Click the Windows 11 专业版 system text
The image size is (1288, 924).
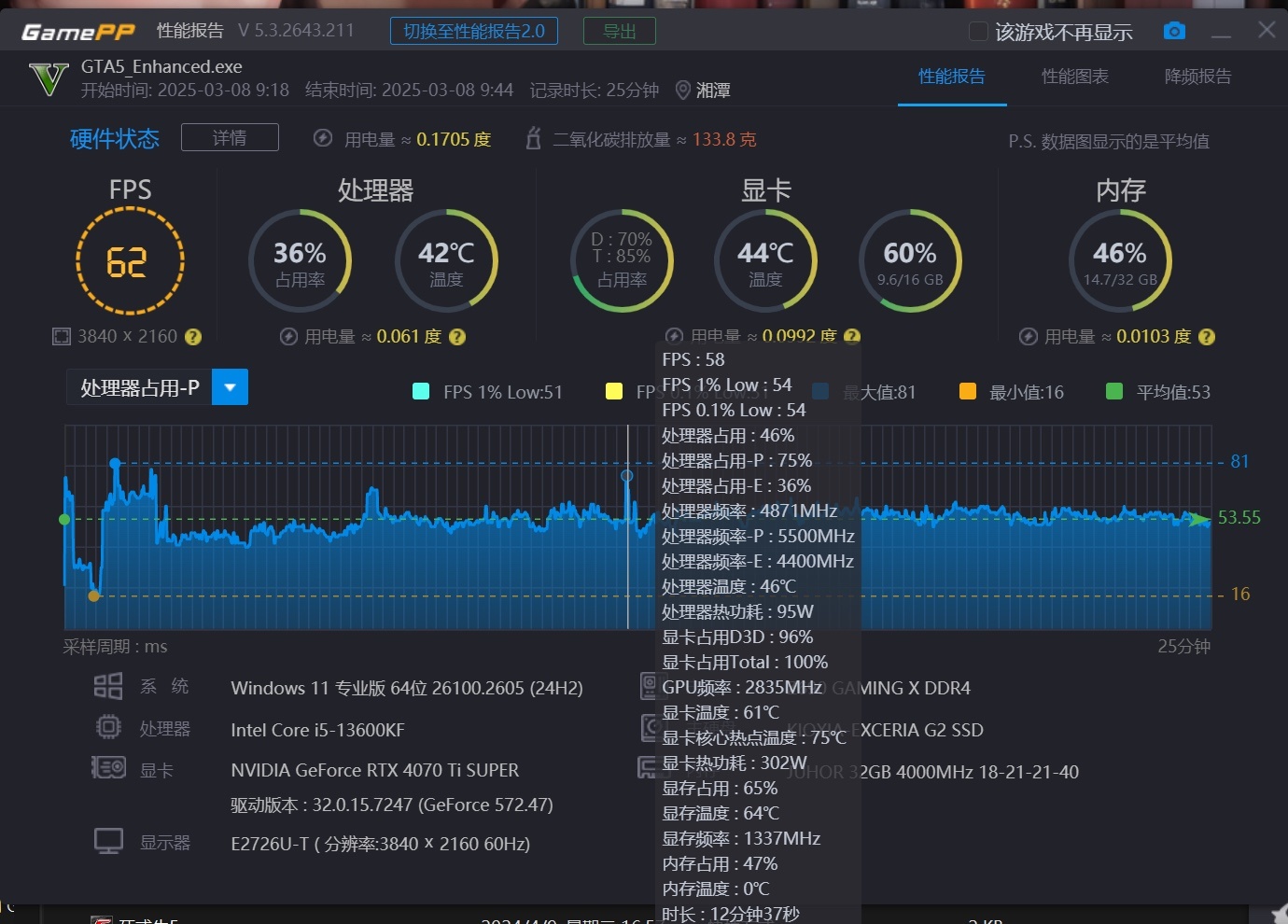click(x=407, y=688)
